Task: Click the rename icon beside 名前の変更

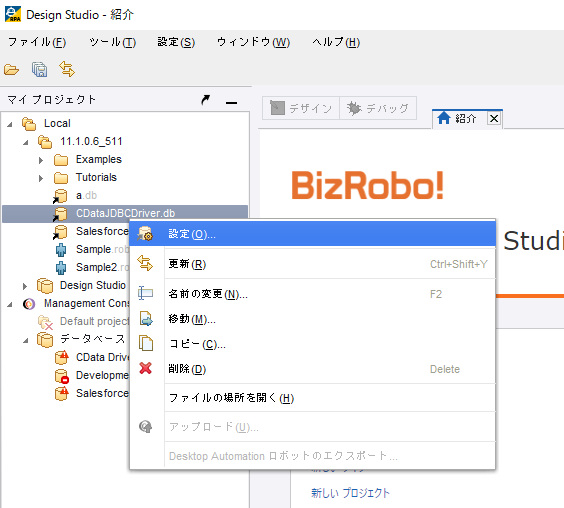Action: [145, 293]
